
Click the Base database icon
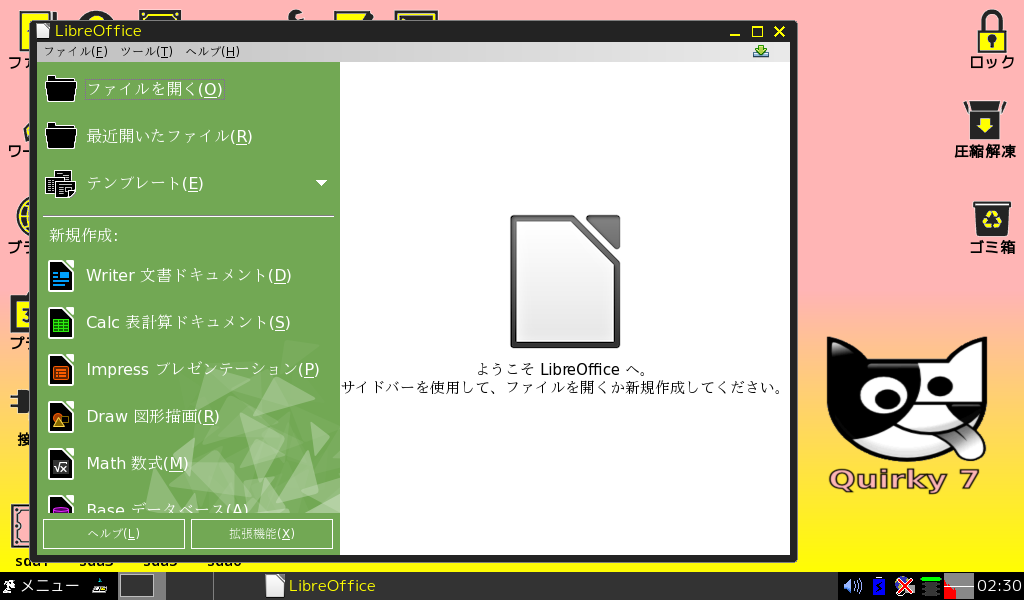tap(61, 504)
